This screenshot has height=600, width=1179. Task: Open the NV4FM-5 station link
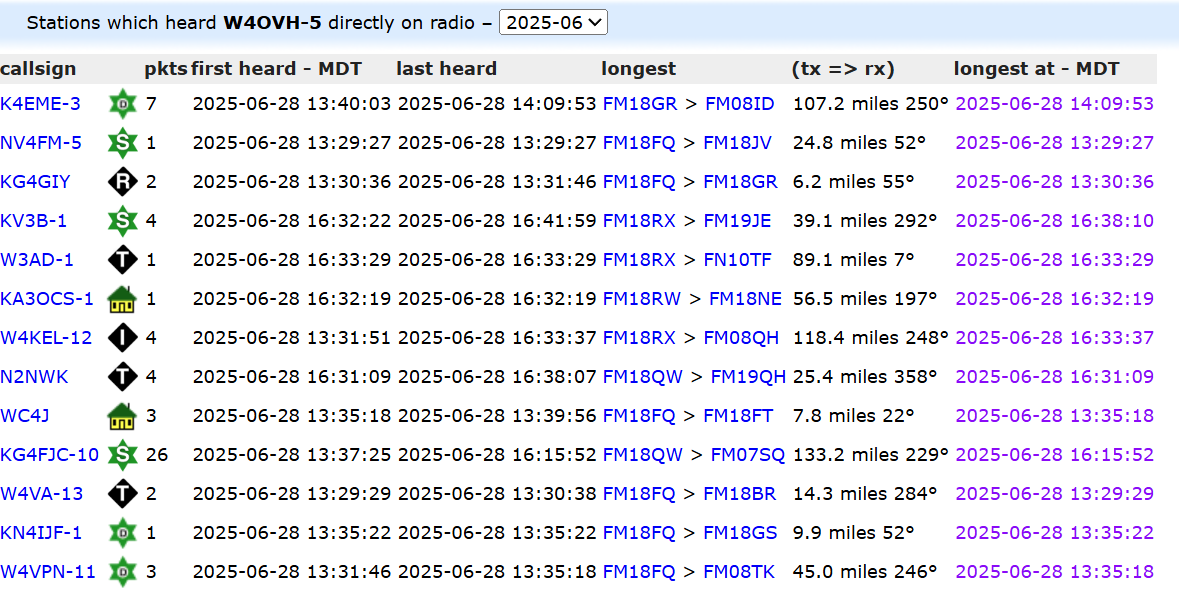click(41, 143)
